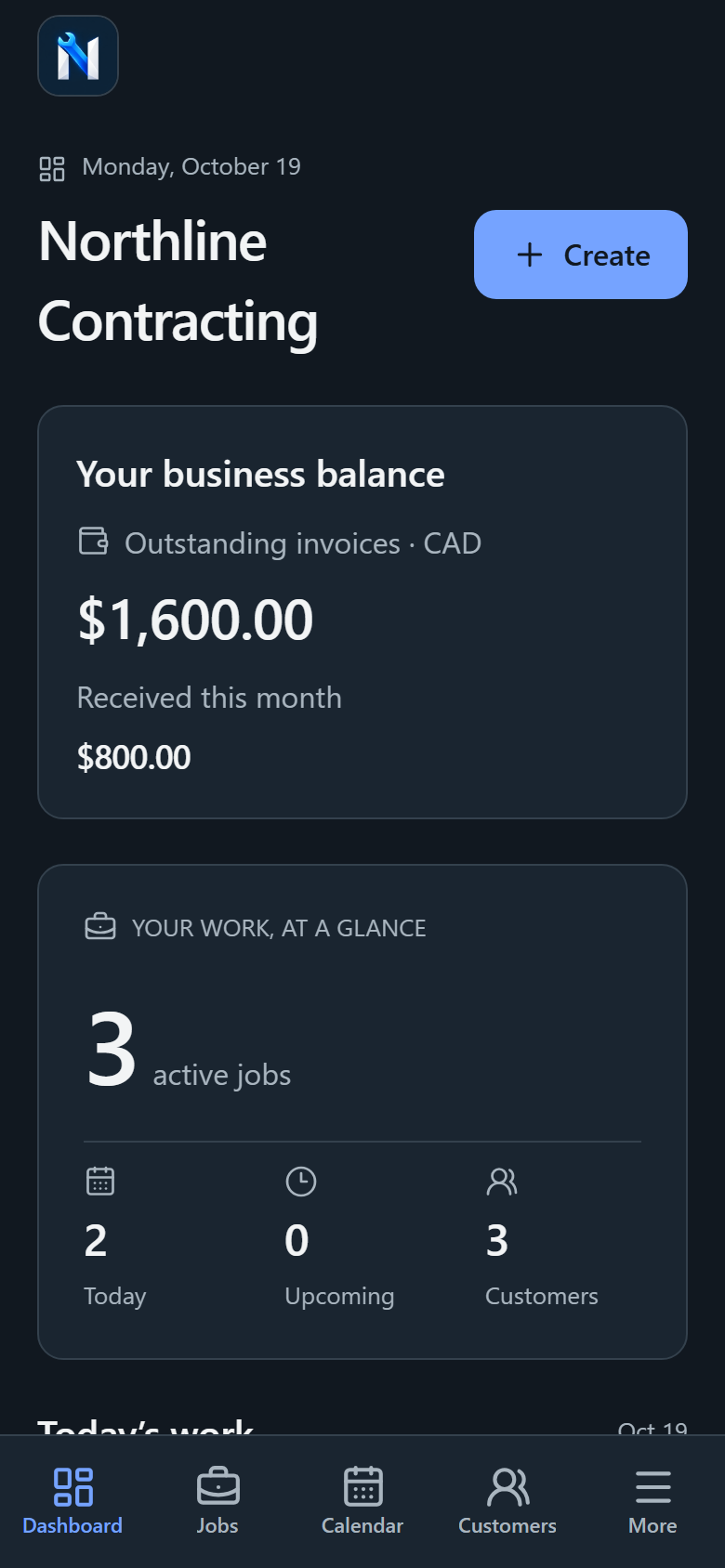Click the clock icon above Upcoming count

[301, 1181]
